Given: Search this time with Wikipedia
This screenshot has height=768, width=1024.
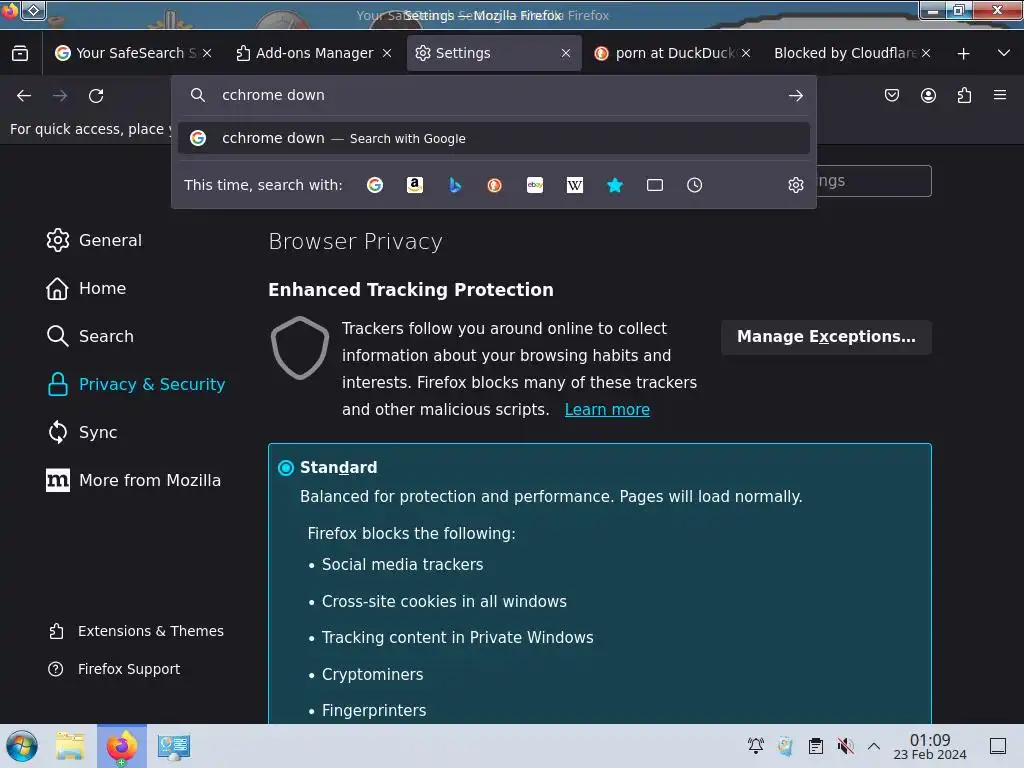Looking at the screenshot, I should point(575,185).
